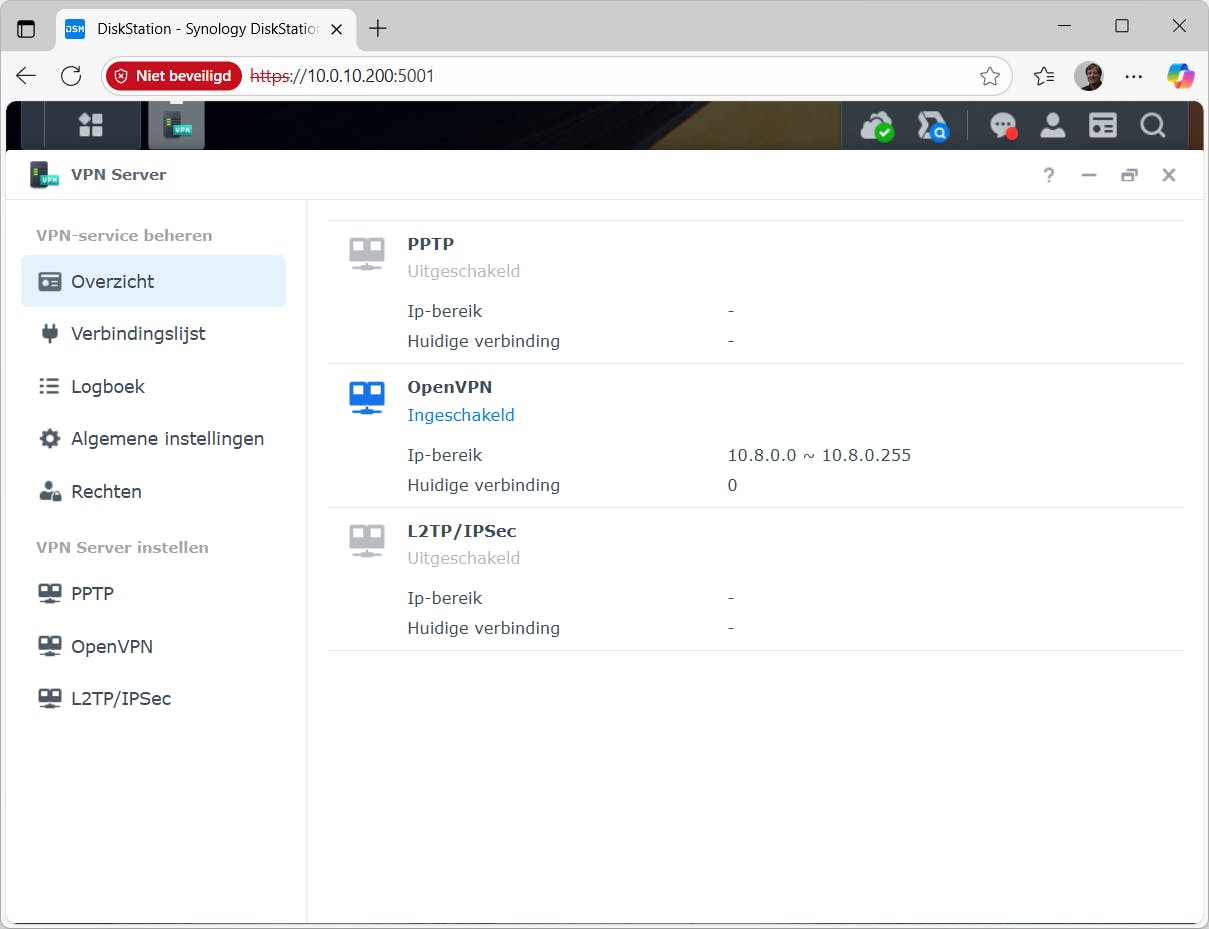Open the browser favorites list icon
Screen dimensions: 1209x929
point(1044,76)
